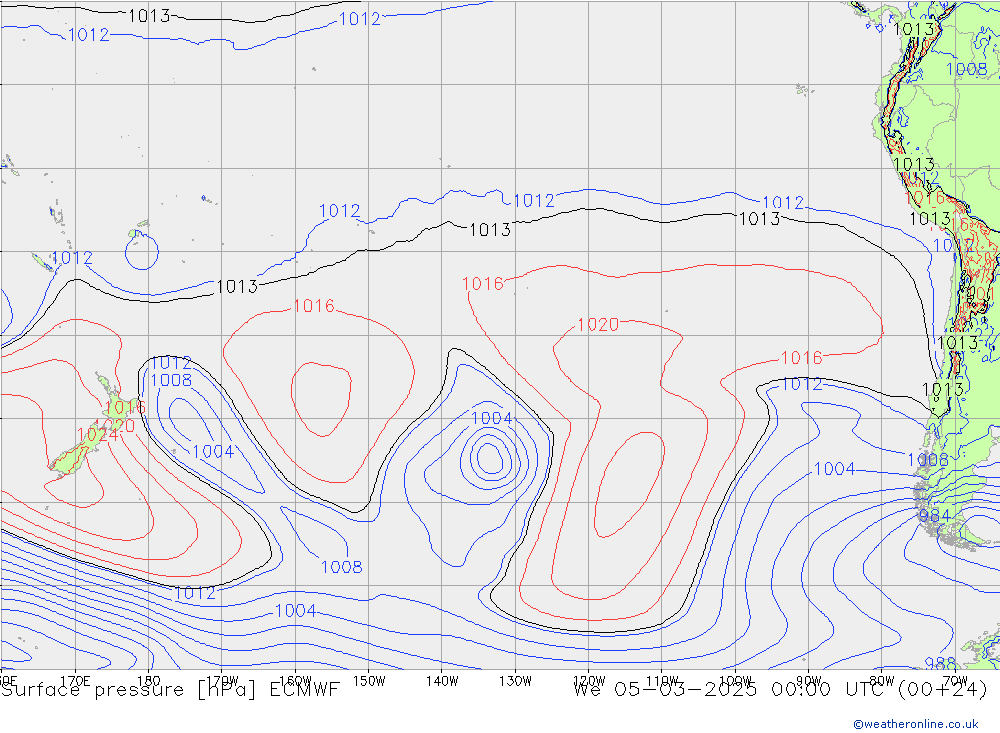Click the 1012 label inside the closed 1013 contour east of New Zealand

point(171,364)
